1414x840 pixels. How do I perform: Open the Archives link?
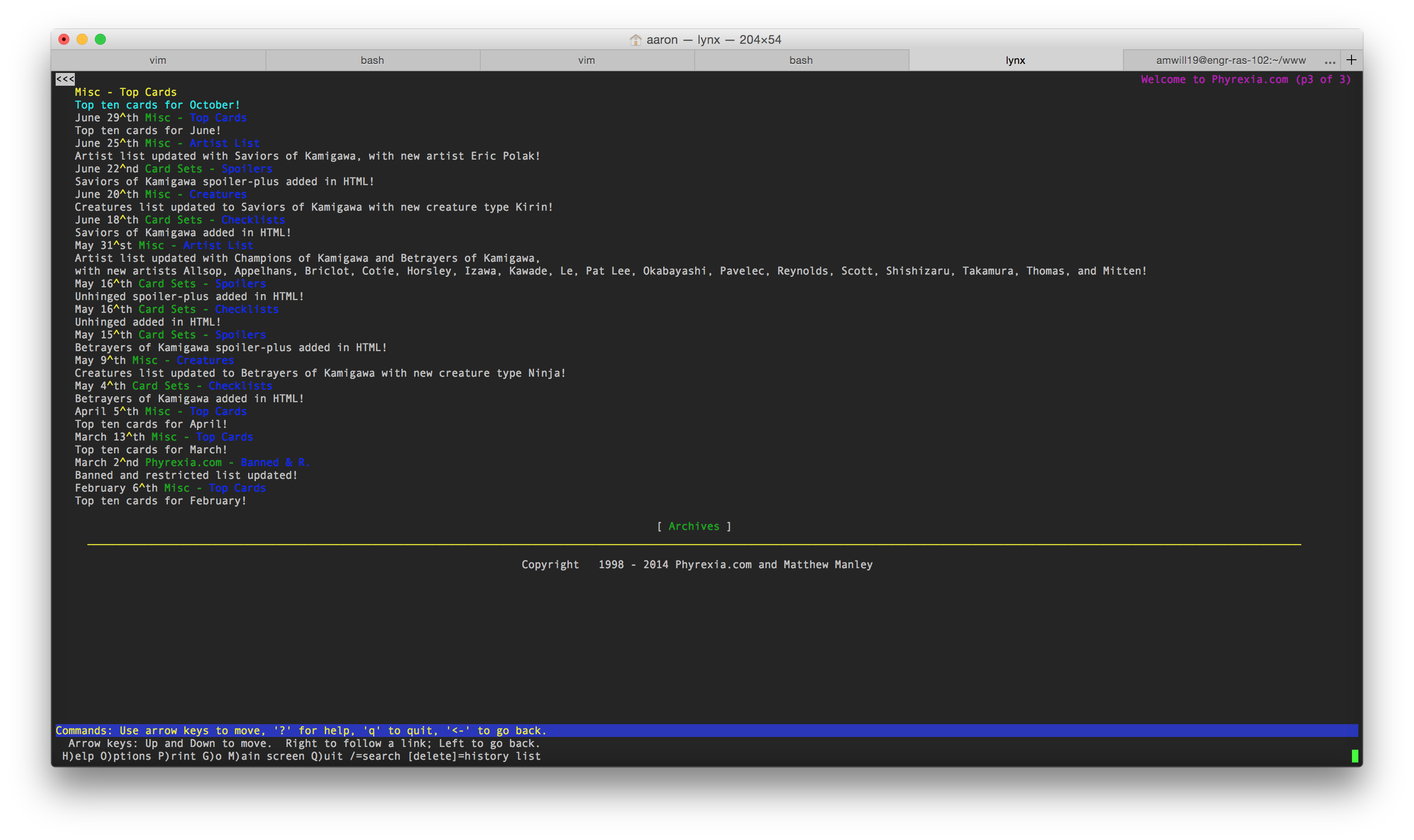point(694,526)
